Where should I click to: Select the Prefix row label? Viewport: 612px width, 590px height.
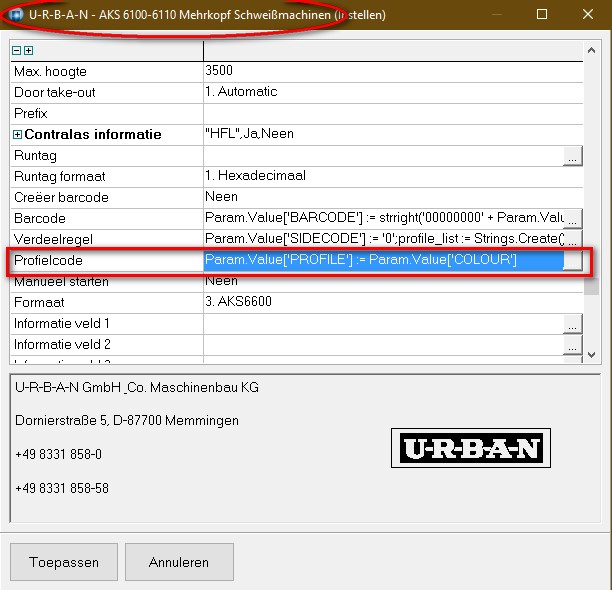30,114
